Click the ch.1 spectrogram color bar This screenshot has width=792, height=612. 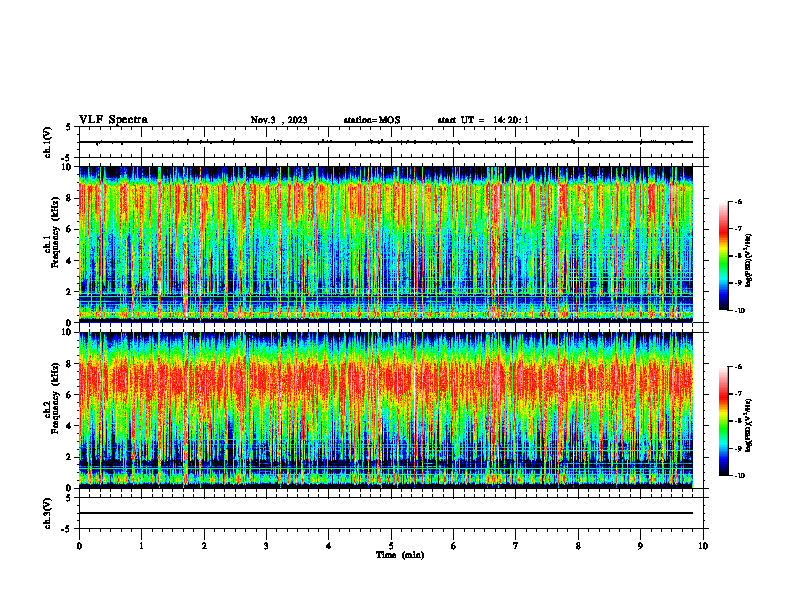(724, 256)
